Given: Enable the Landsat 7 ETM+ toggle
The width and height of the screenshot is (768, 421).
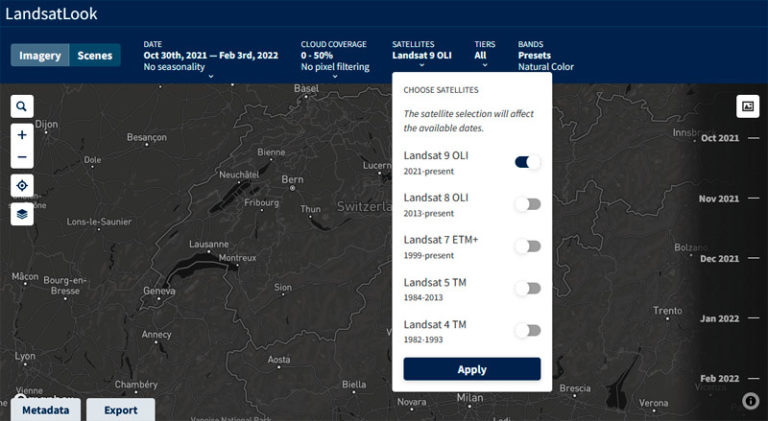Looking at the screenshot, I should pos(528,246).
